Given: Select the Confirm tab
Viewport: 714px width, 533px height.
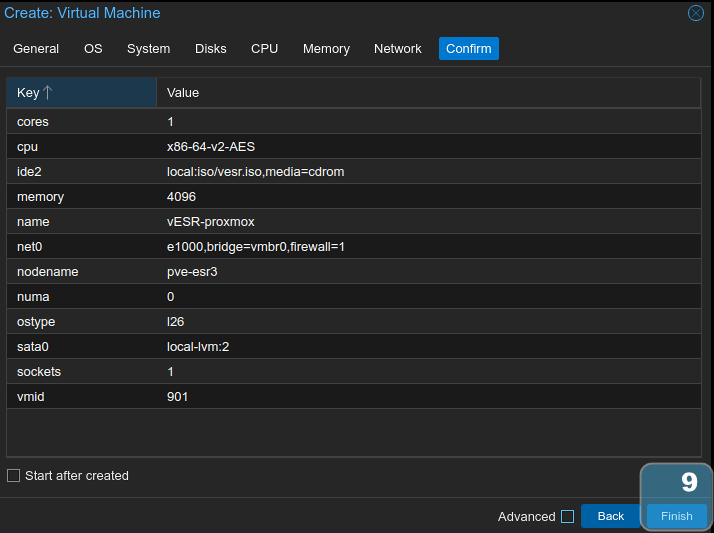Looking at the screenshot, I should 468,48.
